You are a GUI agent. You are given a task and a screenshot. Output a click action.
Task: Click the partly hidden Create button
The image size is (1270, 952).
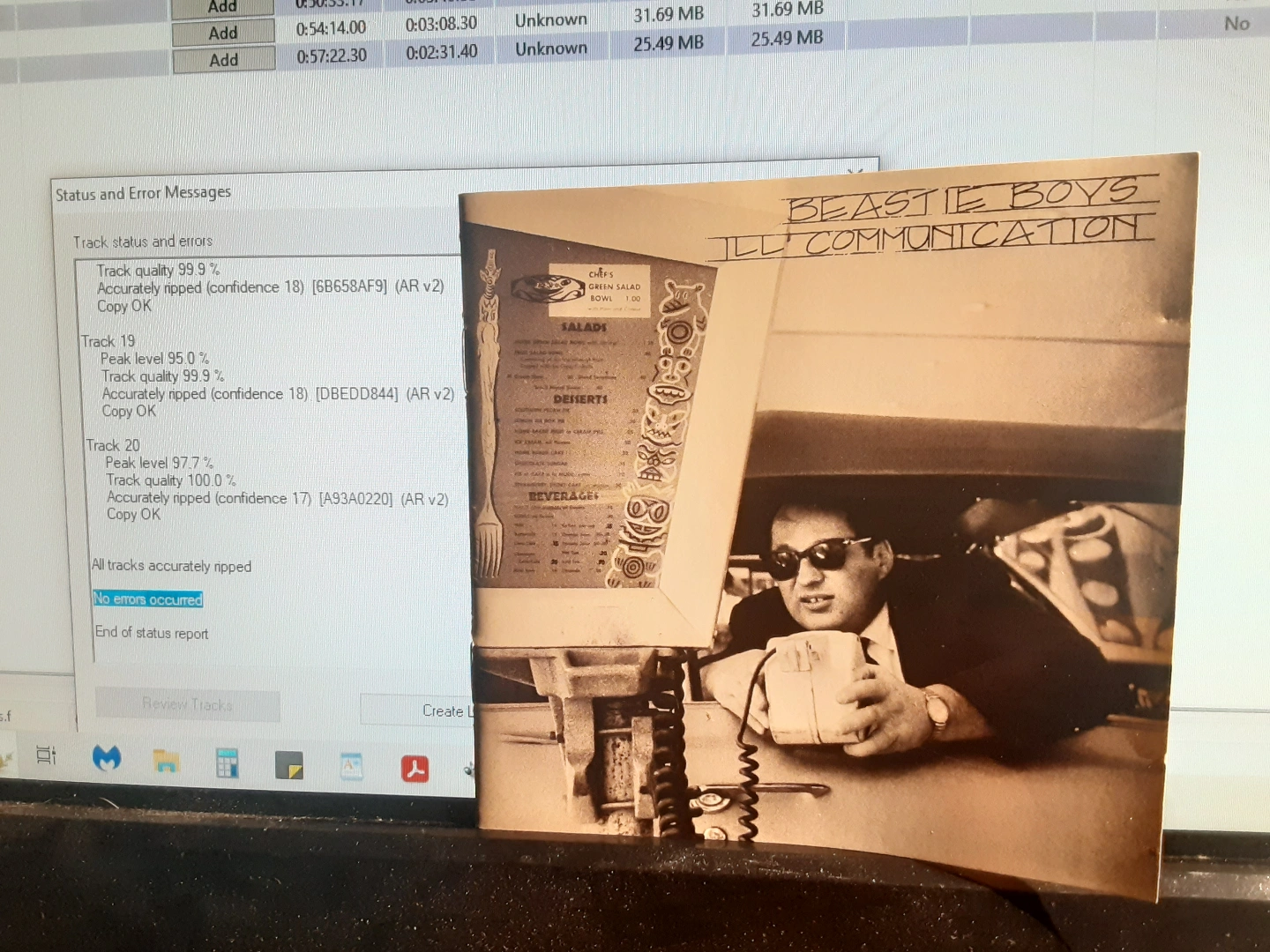[x=417, y=710]
